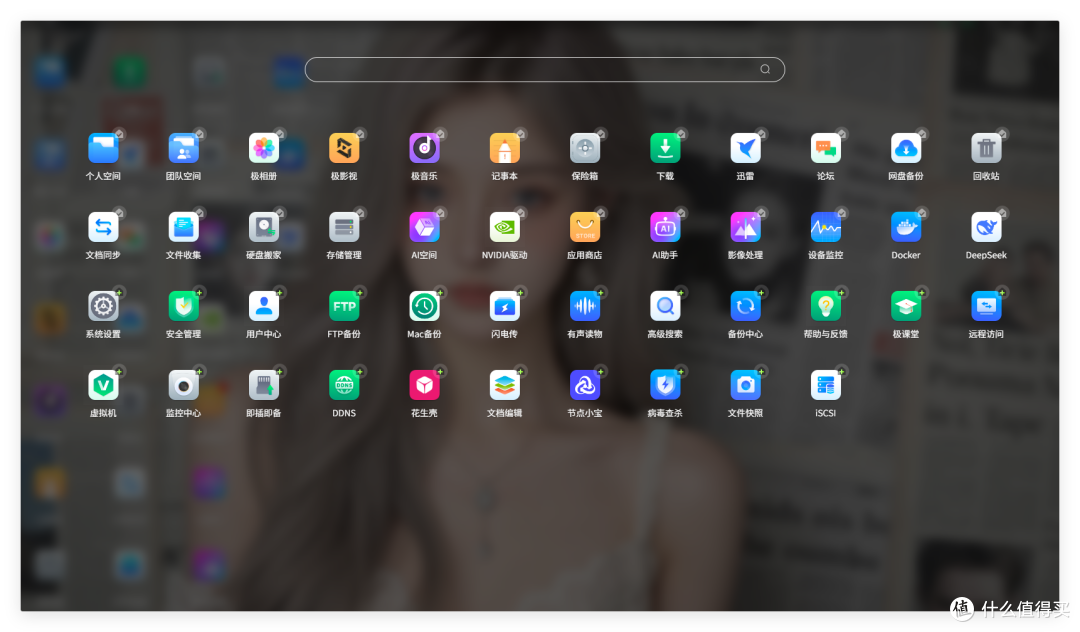Open the 备份中心 app
The height and width of the screenshot is (632, 1080).
[x=745, y=306]
